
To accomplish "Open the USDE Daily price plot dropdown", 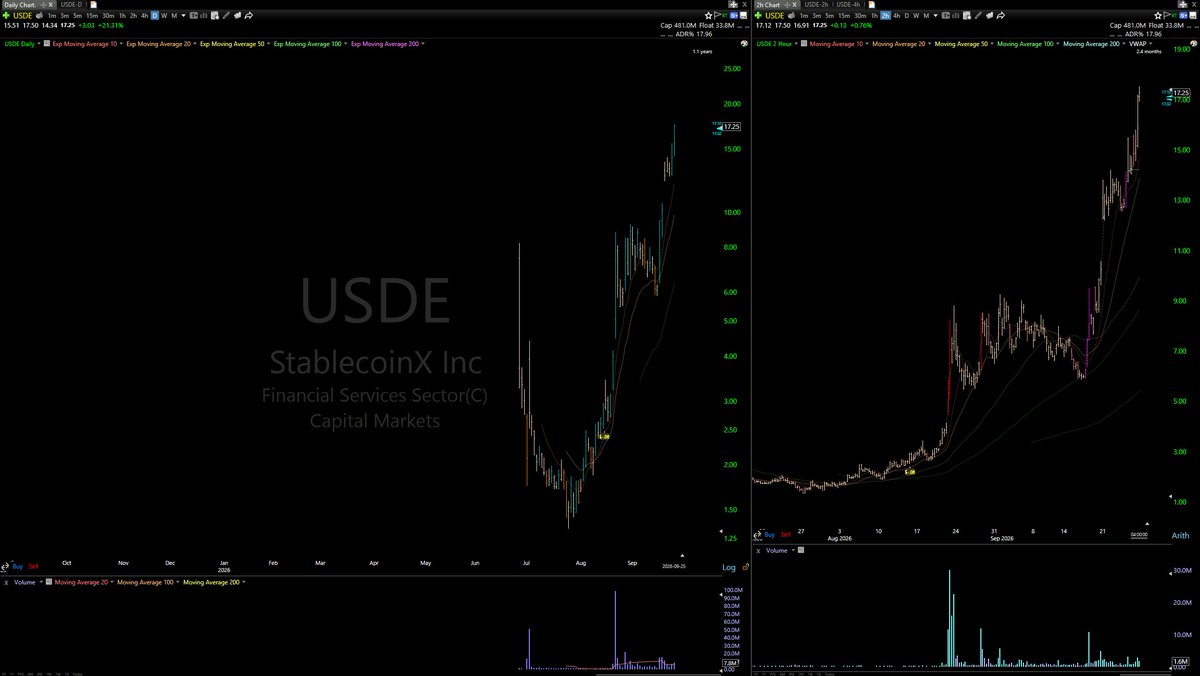I will 39,44.
